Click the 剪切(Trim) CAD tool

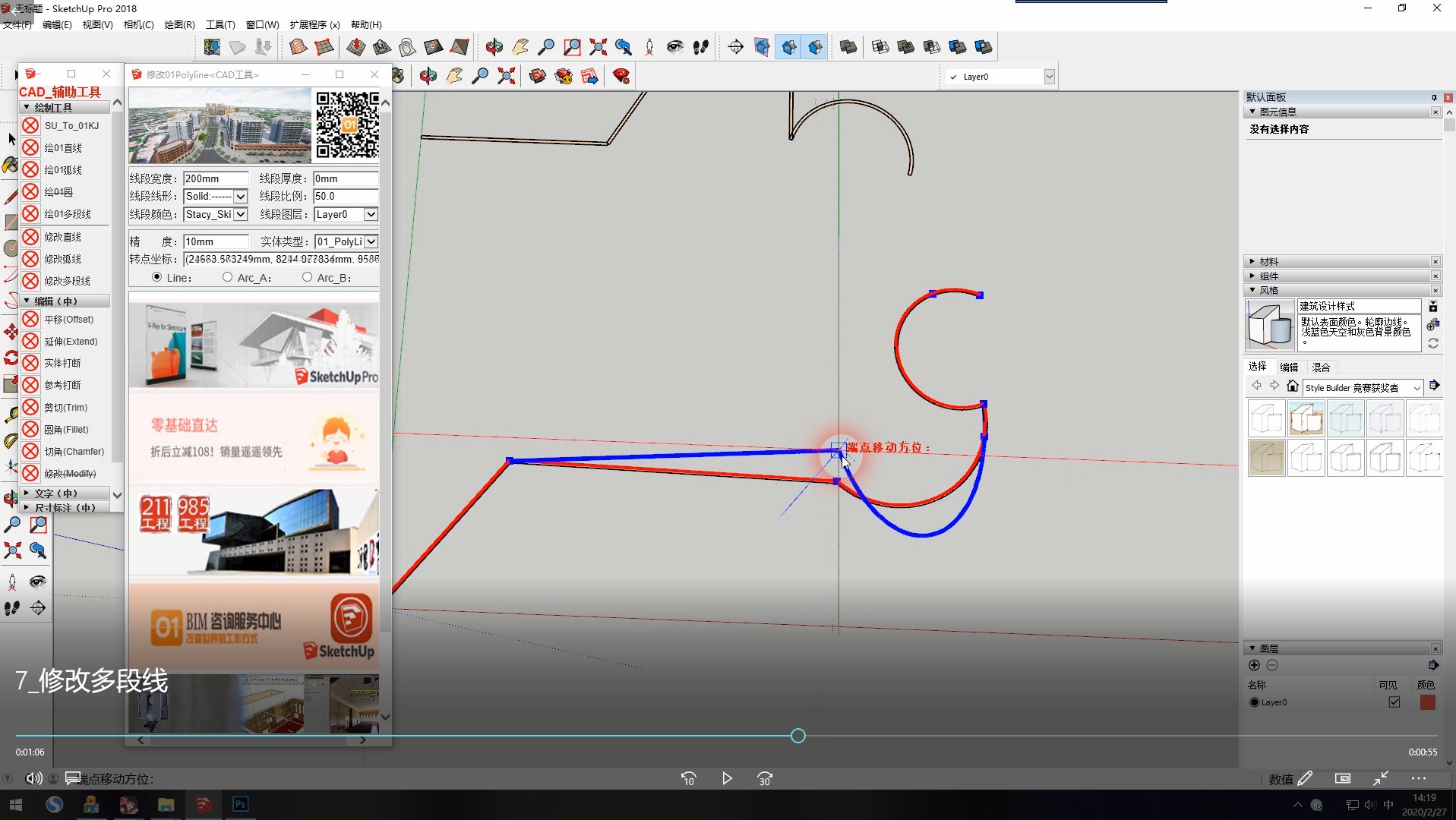(x=65, y=408)
